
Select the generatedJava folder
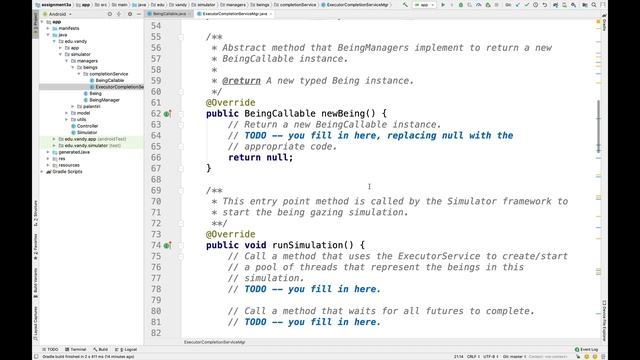(x=74, y=152)
